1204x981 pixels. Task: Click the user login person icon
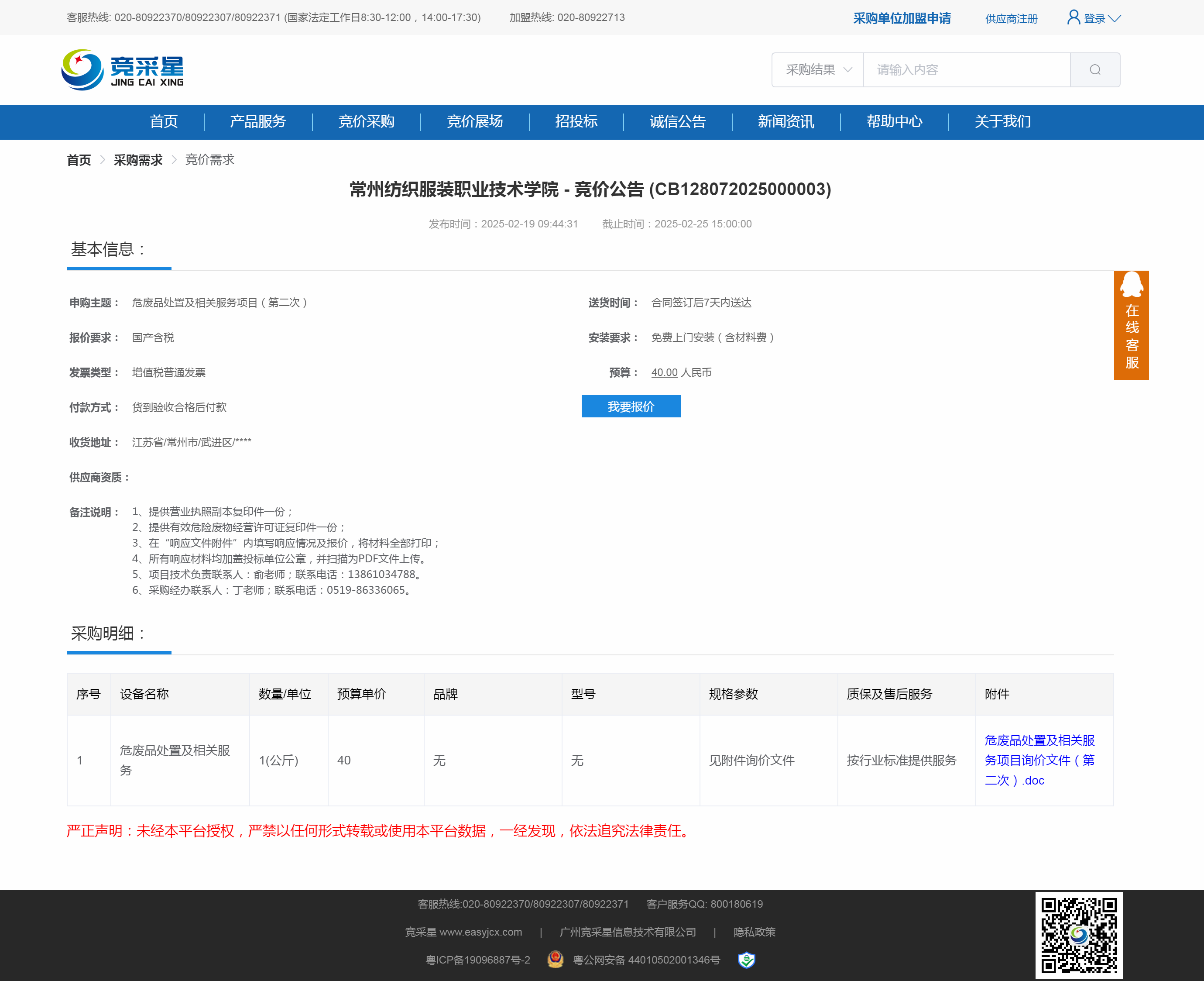1073,17
